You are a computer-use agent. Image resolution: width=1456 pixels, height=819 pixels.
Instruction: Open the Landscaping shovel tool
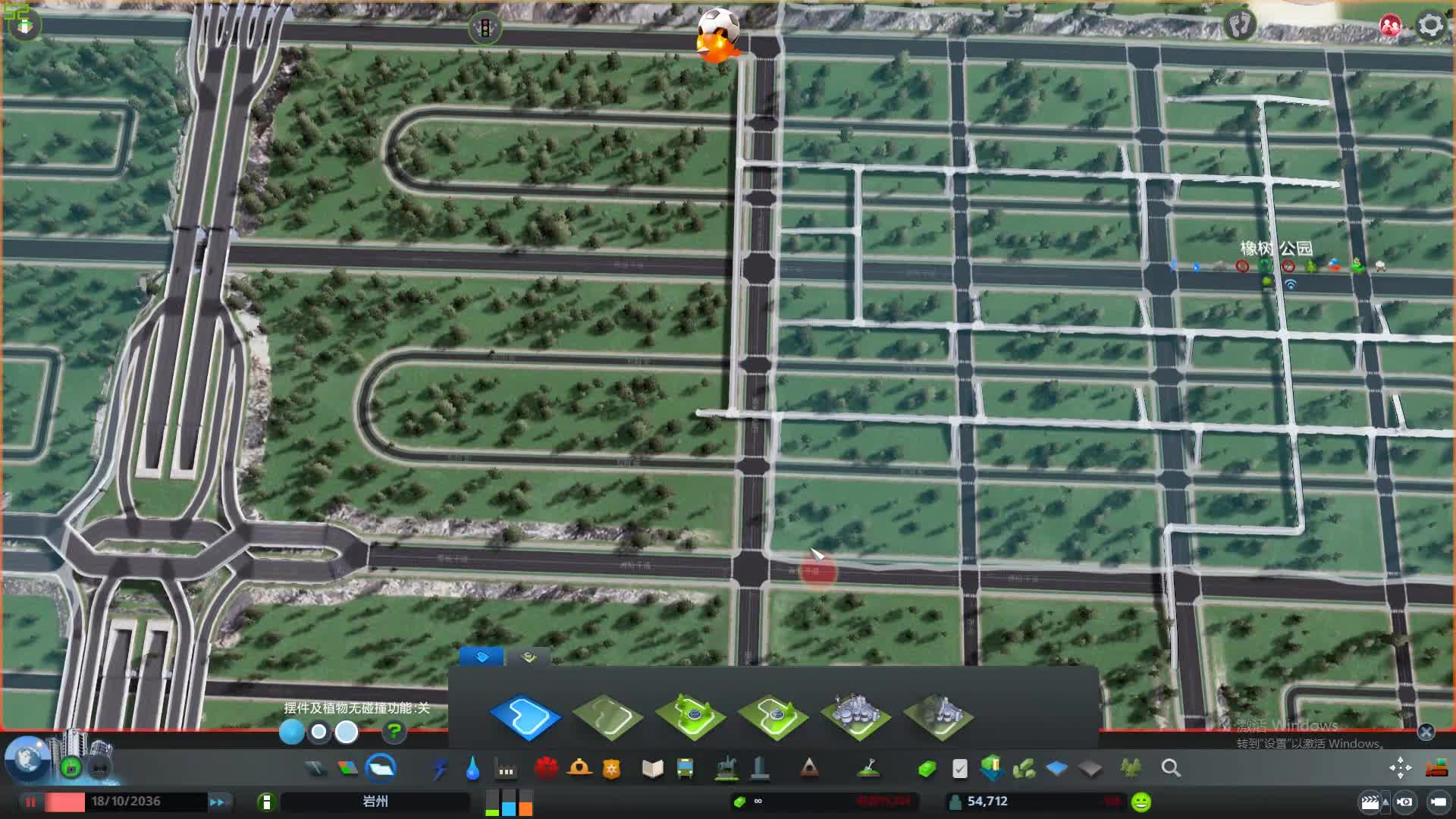[868, 769]
